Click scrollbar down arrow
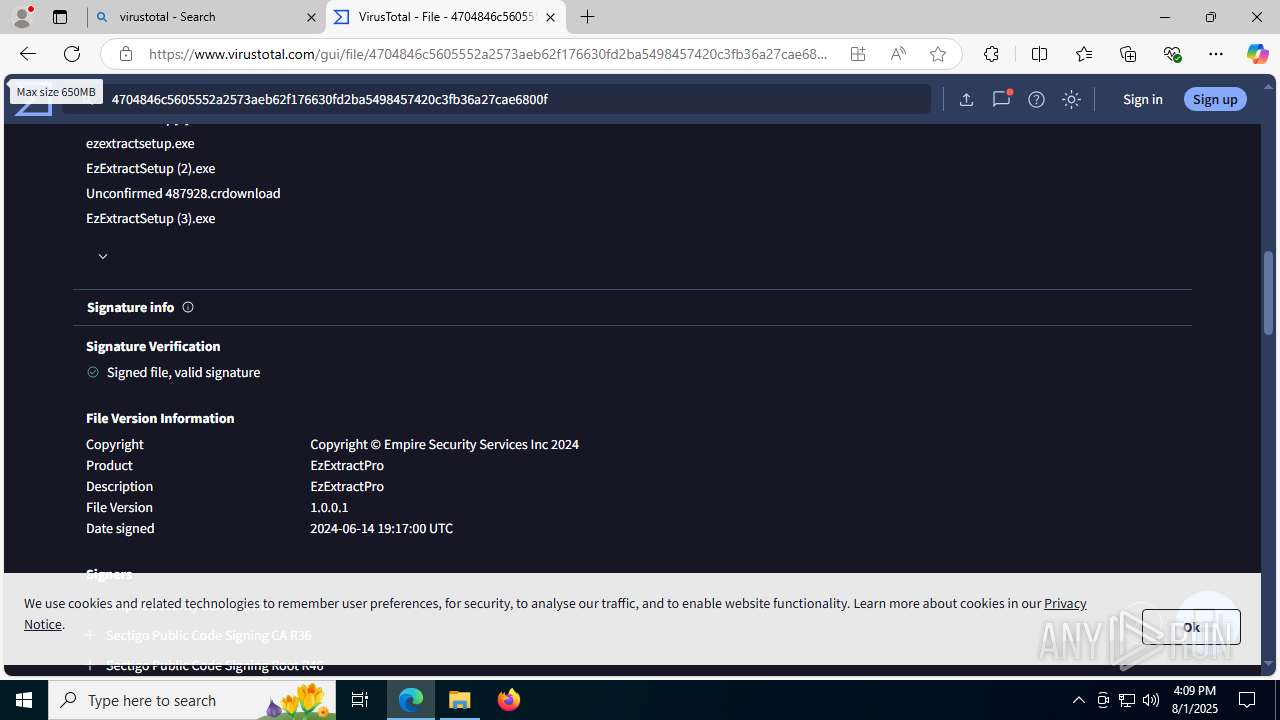The width and height of the screenshot is (1280, 720). 1268,663
